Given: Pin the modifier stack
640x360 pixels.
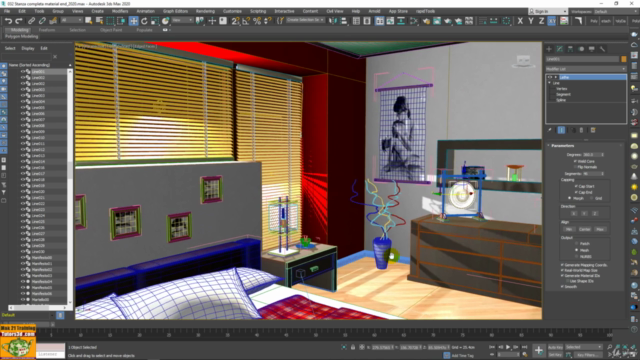Looking at the screenshot, I should 550,130.
